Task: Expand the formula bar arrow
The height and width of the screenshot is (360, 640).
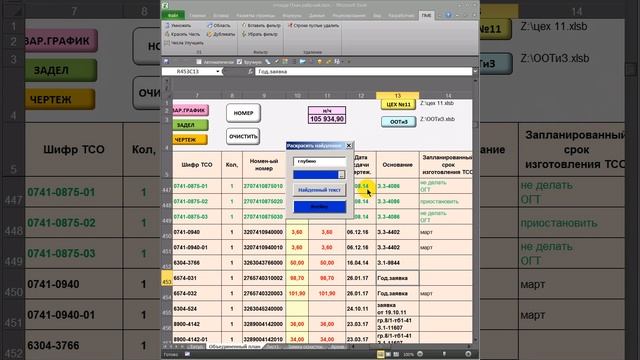Action: (475, 71)
